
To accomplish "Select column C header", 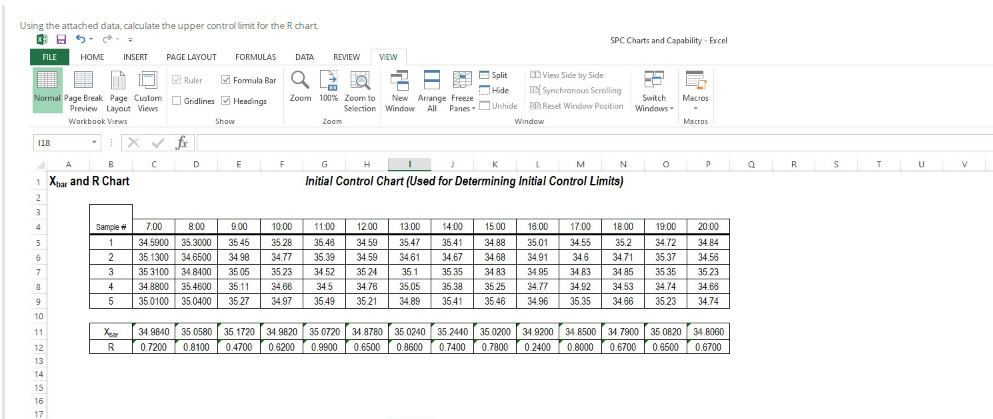I will [x=153, y=164].
